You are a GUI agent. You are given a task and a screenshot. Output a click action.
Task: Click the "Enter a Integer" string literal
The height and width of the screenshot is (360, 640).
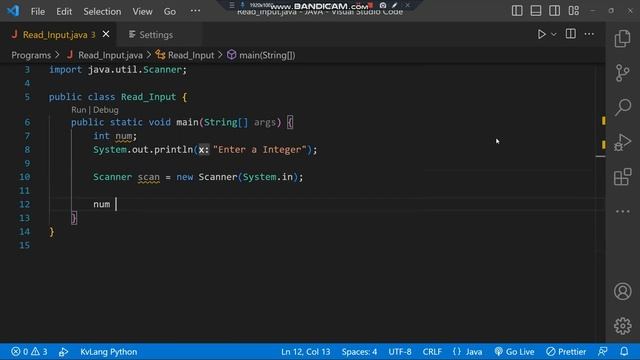click(x=260, y=149)
